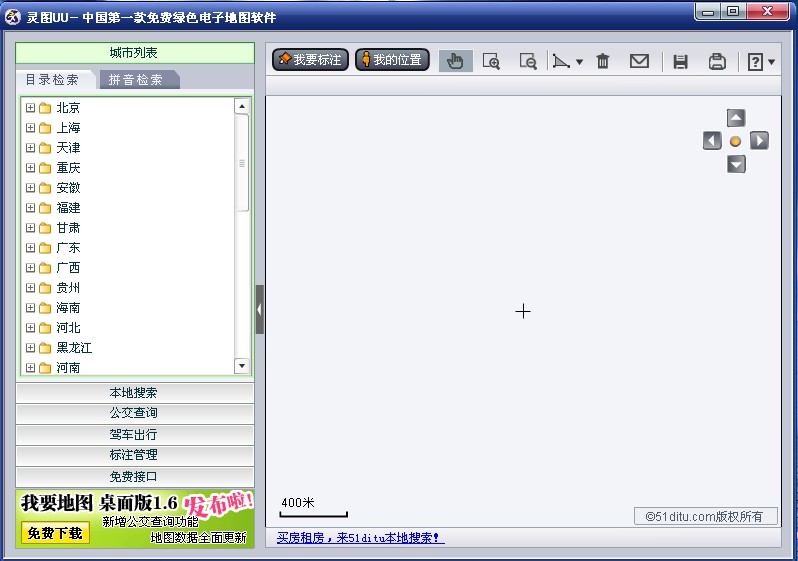Viewport: 798px width, 561px height.
Task: Open the 本地搜索 panel
Action: (x=135, y=393)
